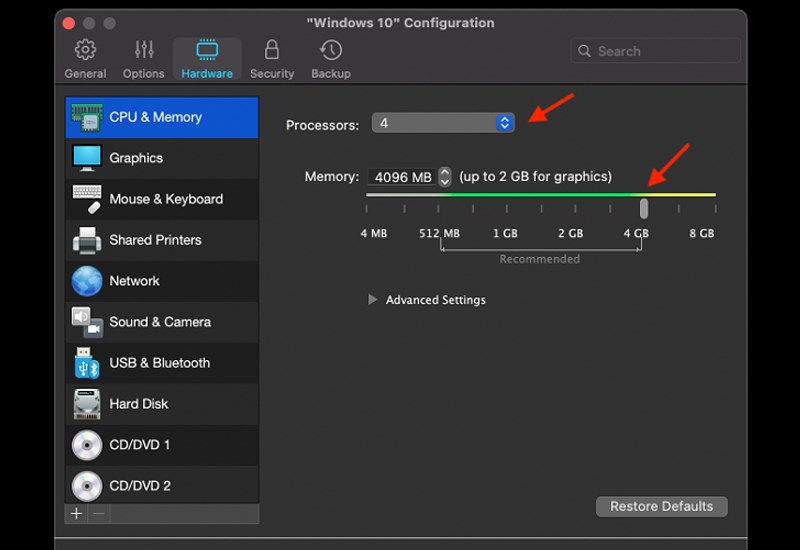
Task: Select CD/DVD 1 in the sidebar
Action: [140, 445]
